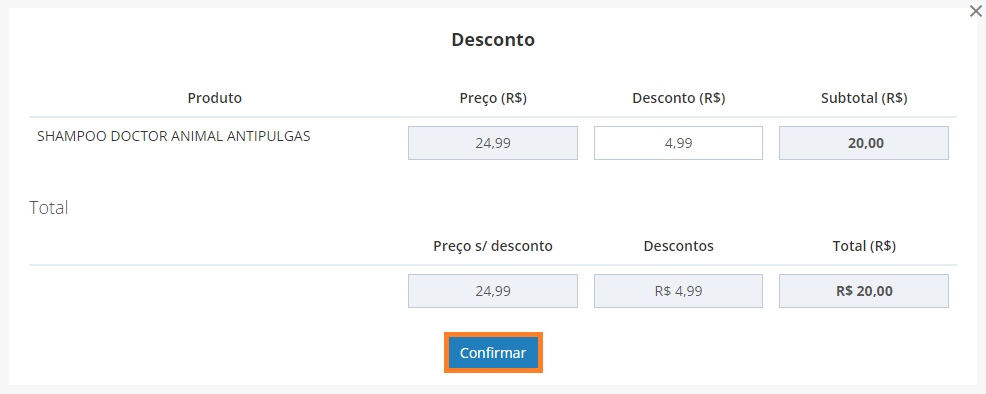Close the Desconto dialog with the X
The image size is (986, 394).
coord(975,11)
